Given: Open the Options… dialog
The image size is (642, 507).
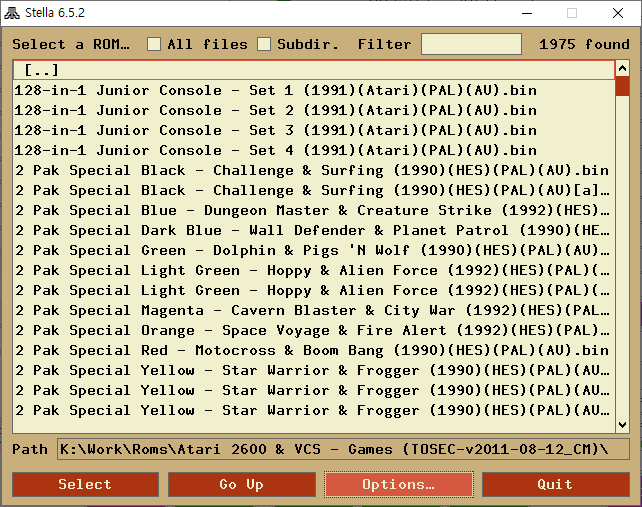Looking at the screenshot, I should (x=399, y=484).
